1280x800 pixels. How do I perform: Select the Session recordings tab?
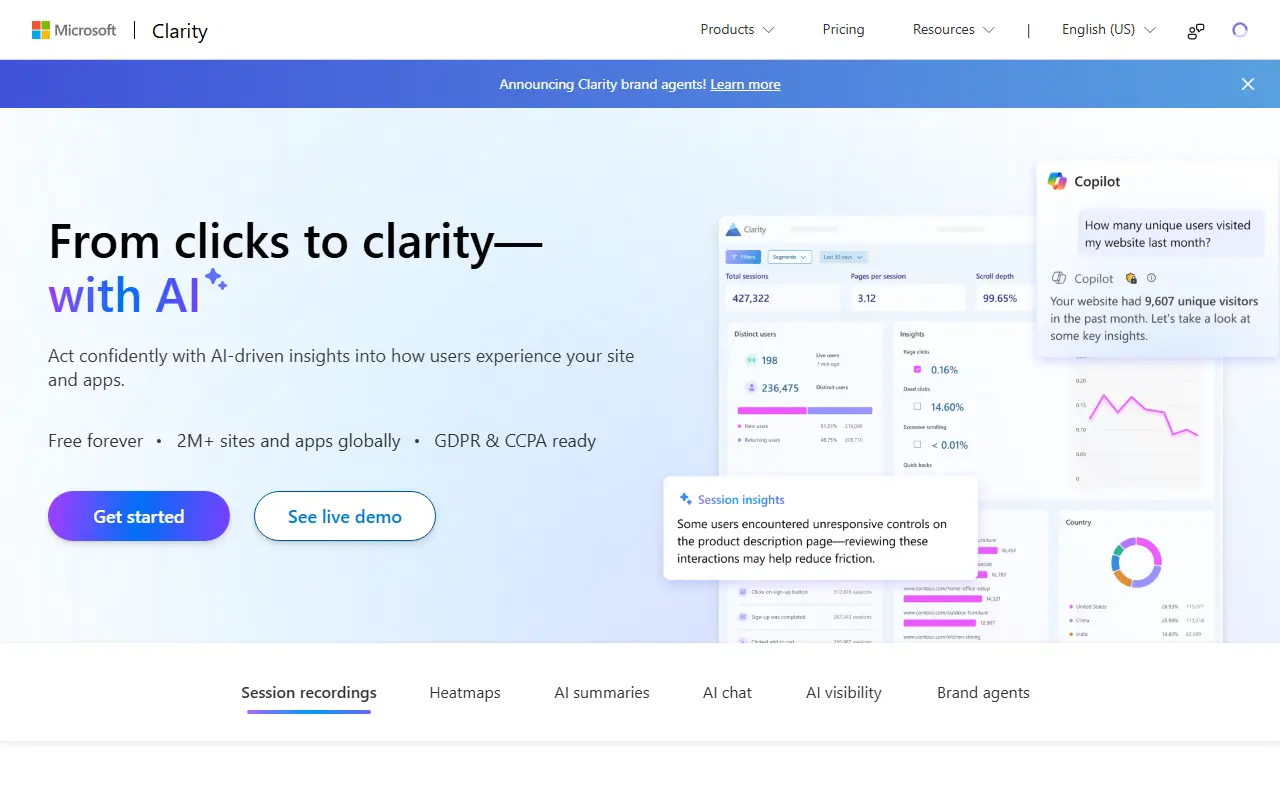tap(309, 693)
